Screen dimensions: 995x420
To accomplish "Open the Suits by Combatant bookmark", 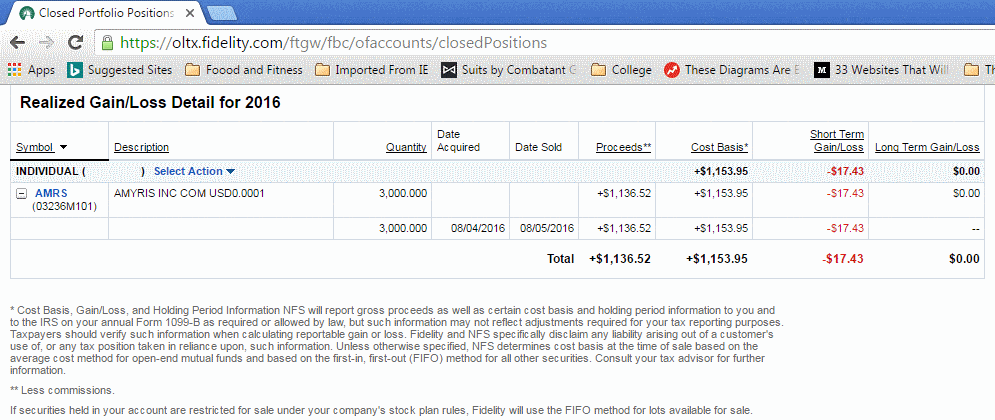I will pos(510,70).
